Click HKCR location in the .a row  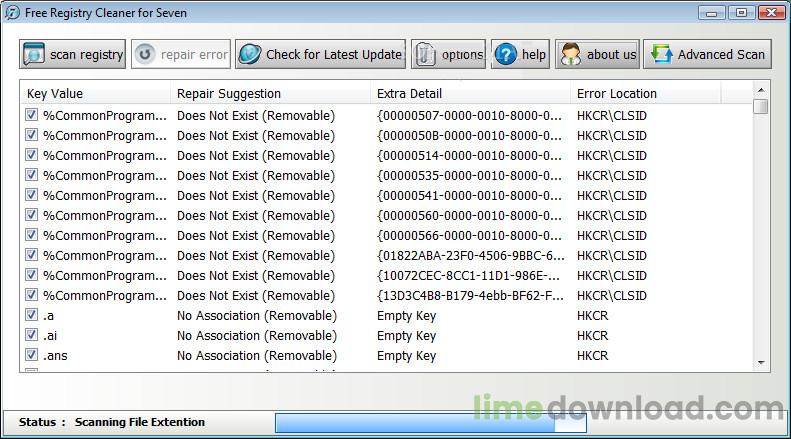pos(593,316)
